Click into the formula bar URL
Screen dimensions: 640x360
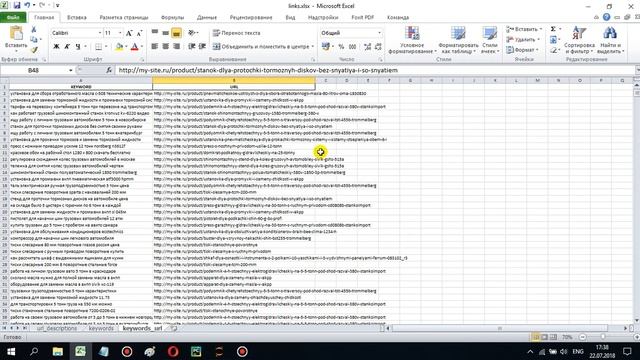(x=258, y=70)
